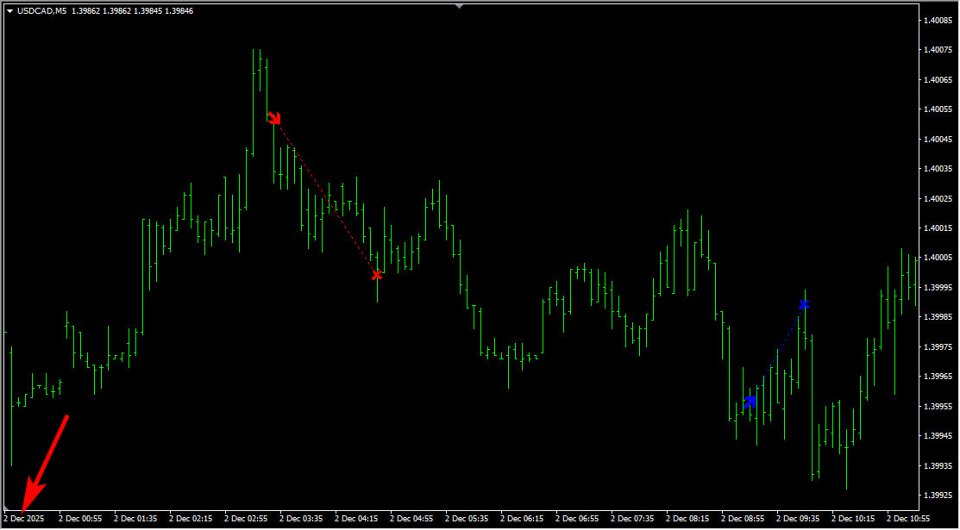Click the USDCAD,M5 chart title text
This screenshot has width=960, height=530.
(x=42, y=11)
